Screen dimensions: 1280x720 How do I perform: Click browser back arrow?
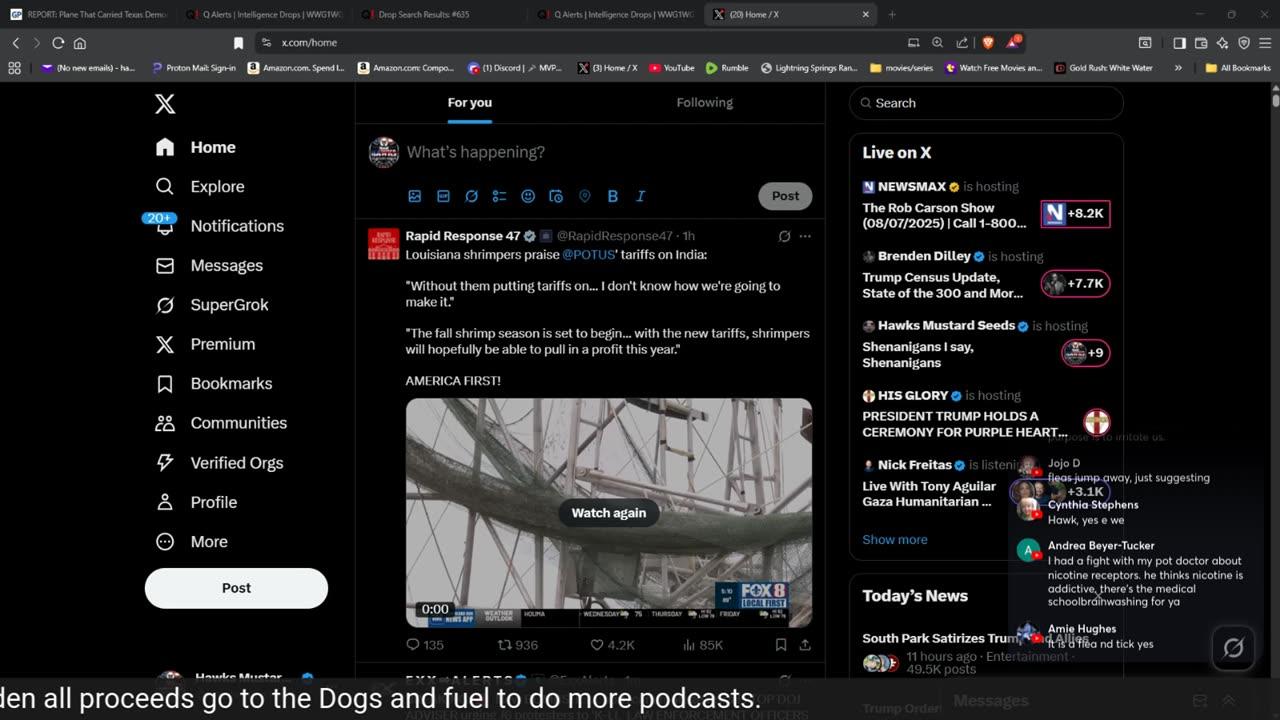click(x=16, y=43)
